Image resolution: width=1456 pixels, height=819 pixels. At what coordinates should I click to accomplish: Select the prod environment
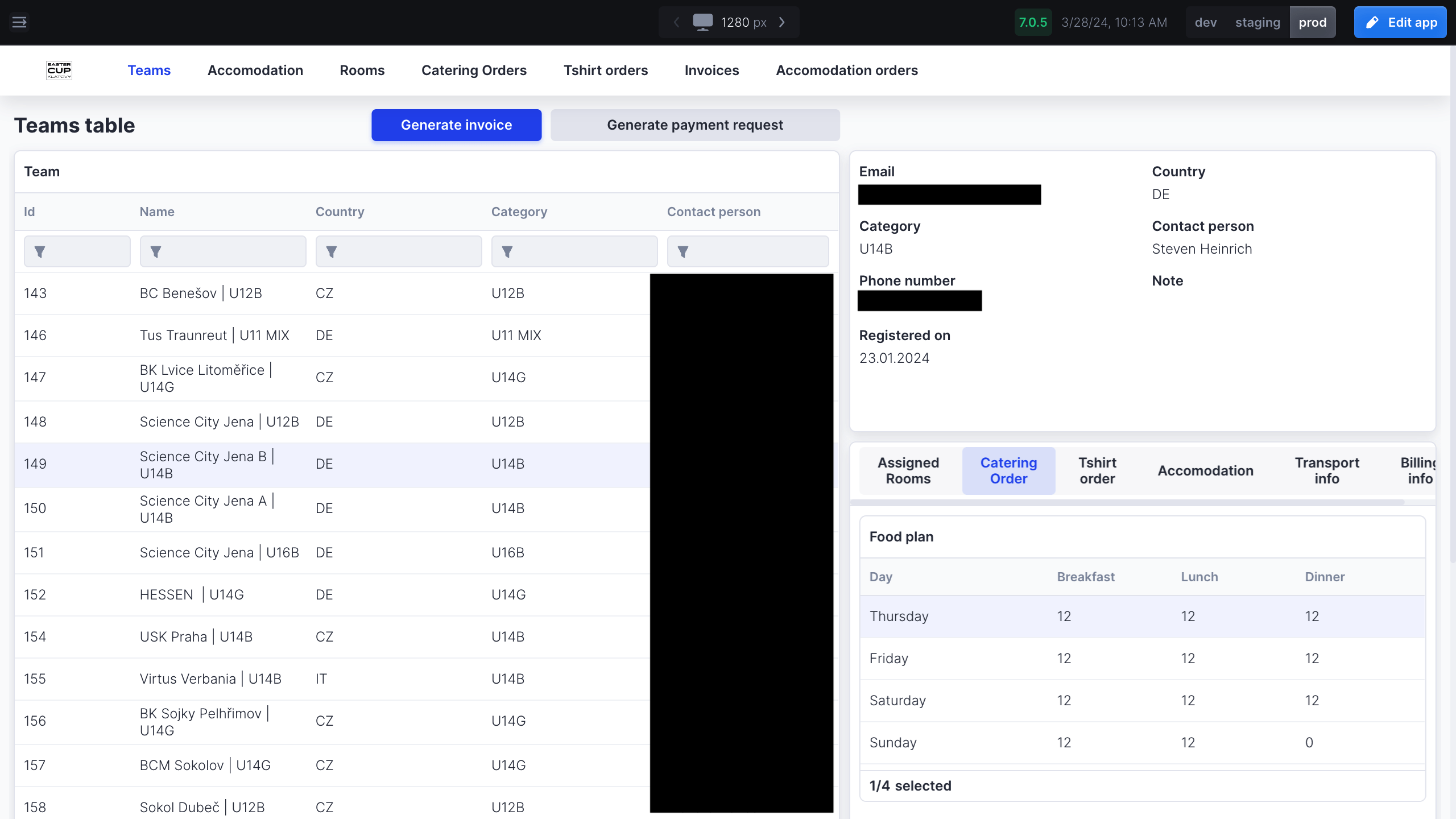tap(1313, 22)
